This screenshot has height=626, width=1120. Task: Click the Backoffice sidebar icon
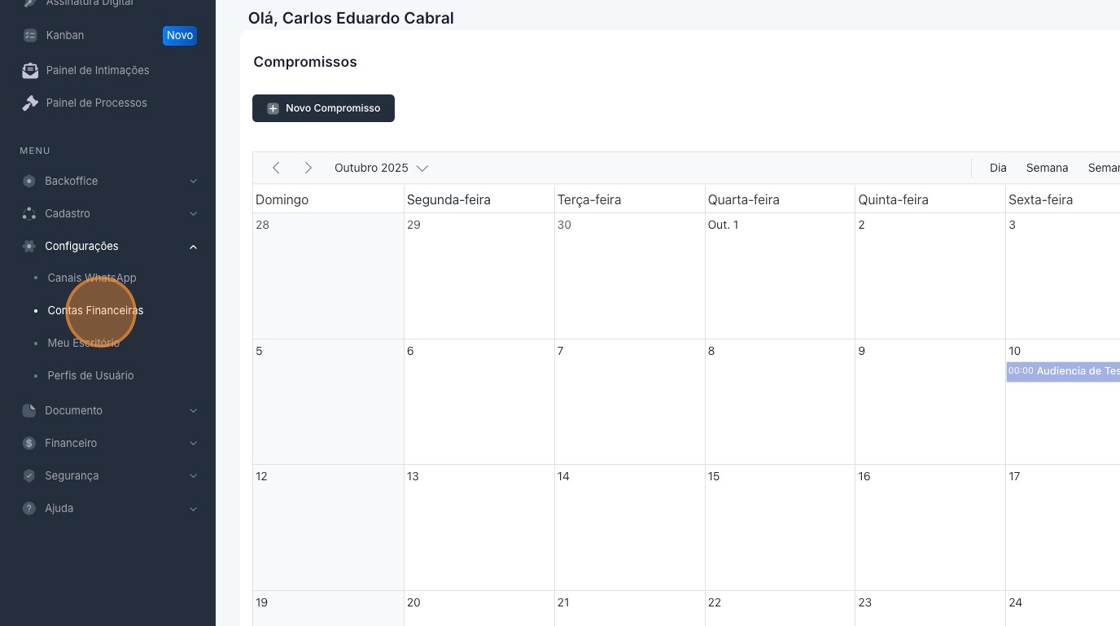point(29,181)
